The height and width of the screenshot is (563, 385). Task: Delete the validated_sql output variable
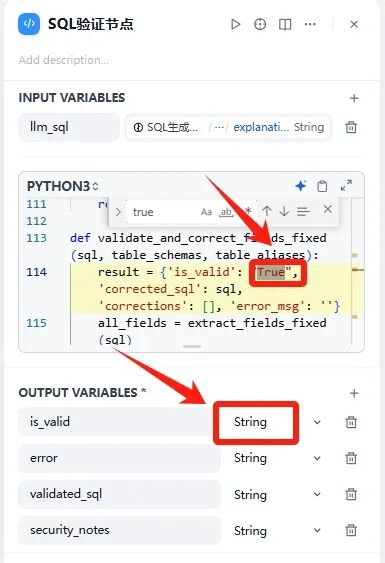351,494
